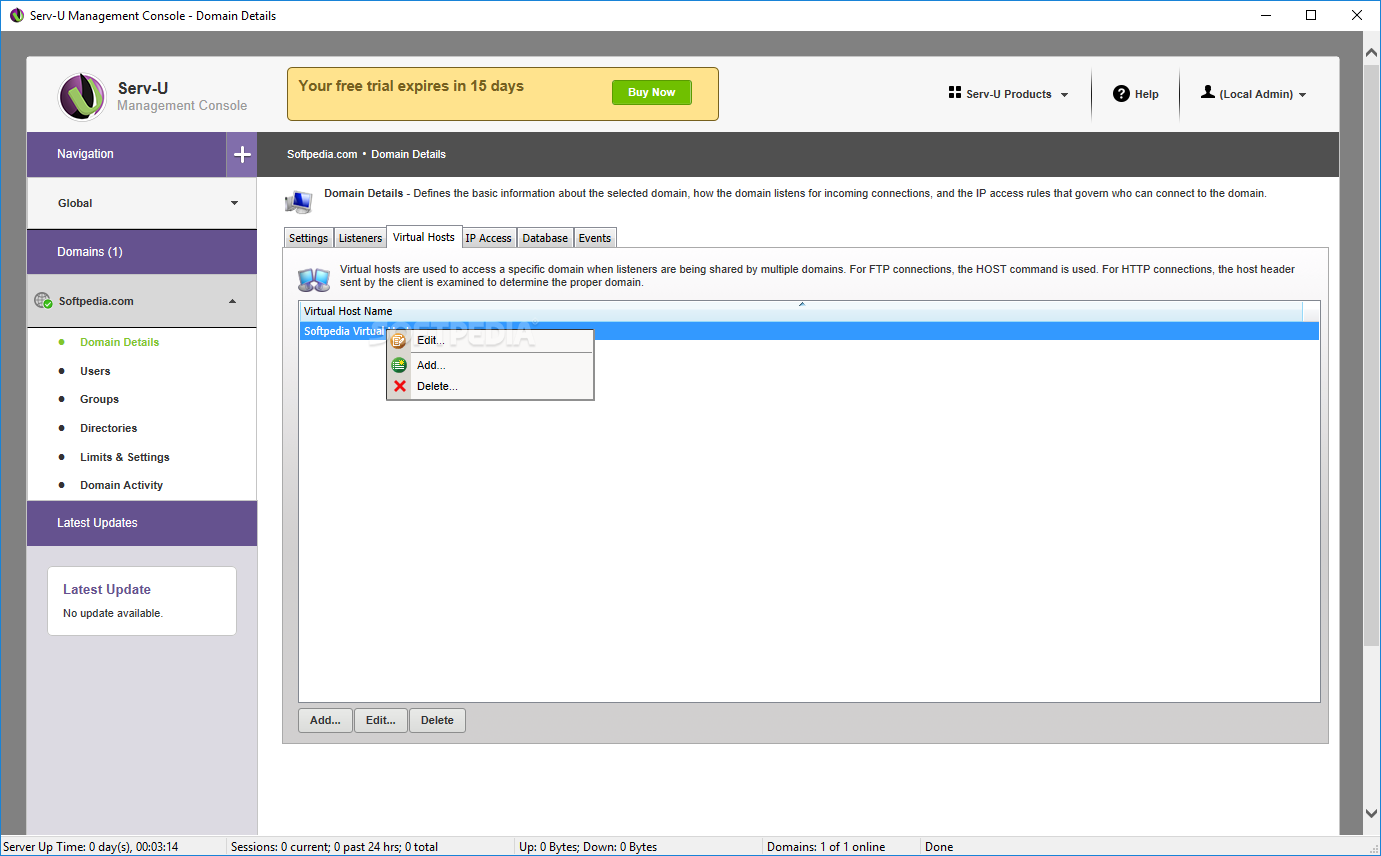Choose Add... from the context menu
The height and width of the screenshot is (856, 1381).
(490, 366)
